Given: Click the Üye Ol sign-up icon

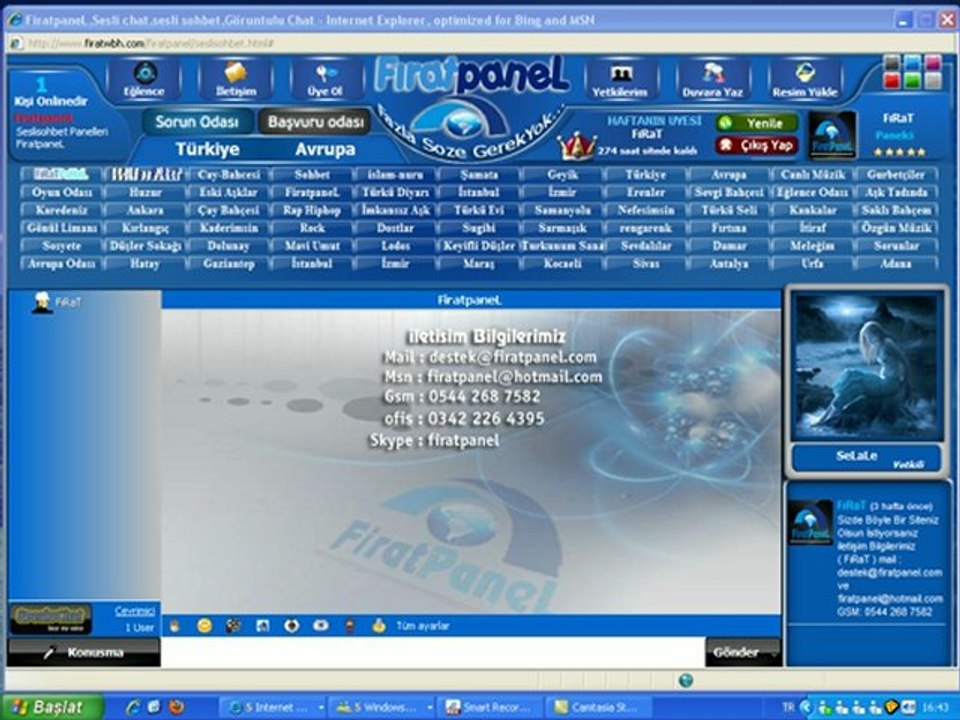Looking at the screenshot, I should (x=325, y=79).
